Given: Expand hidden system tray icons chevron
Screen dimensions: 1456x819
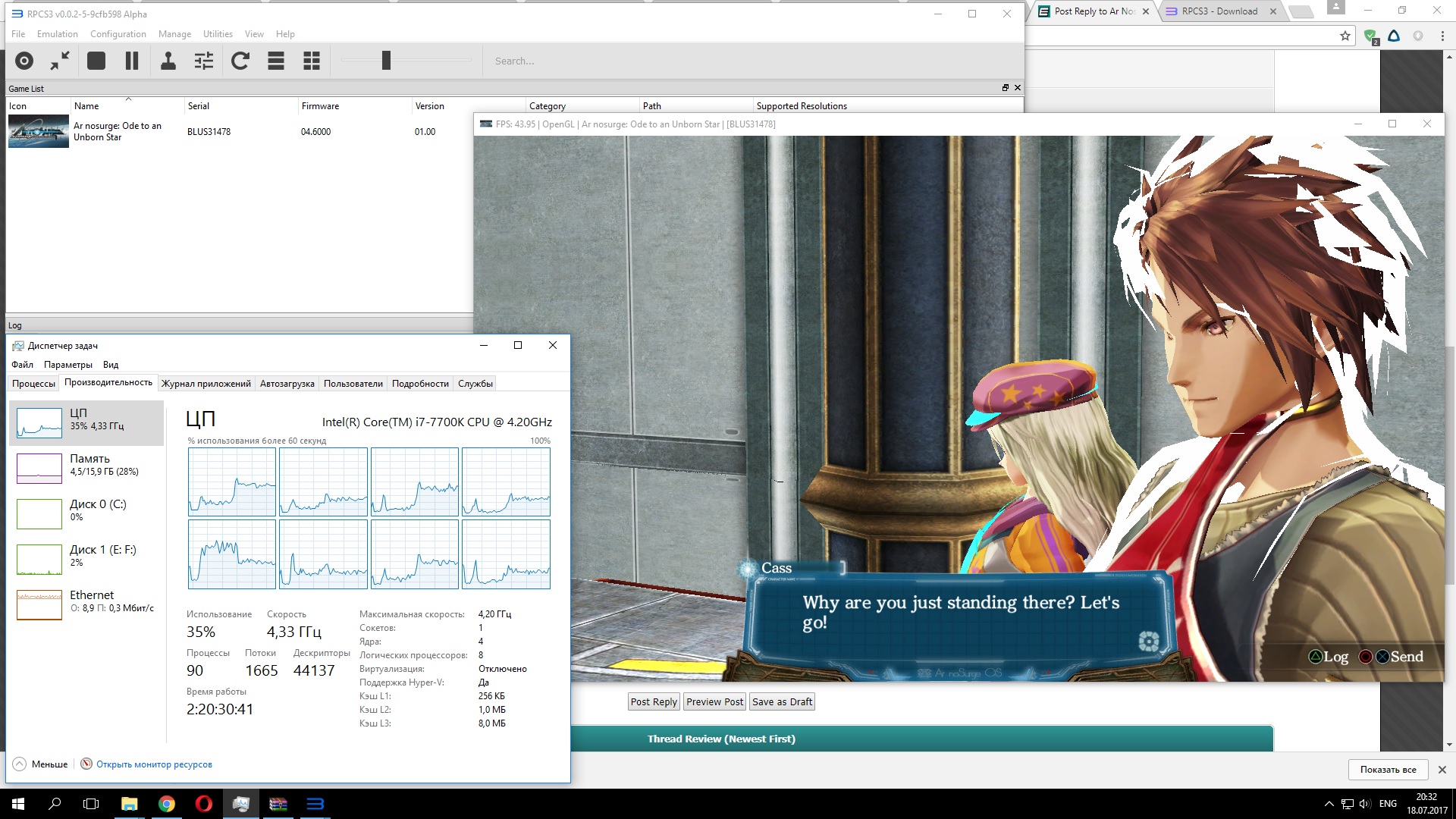Looking at the screenshot, I should 1329,804.
